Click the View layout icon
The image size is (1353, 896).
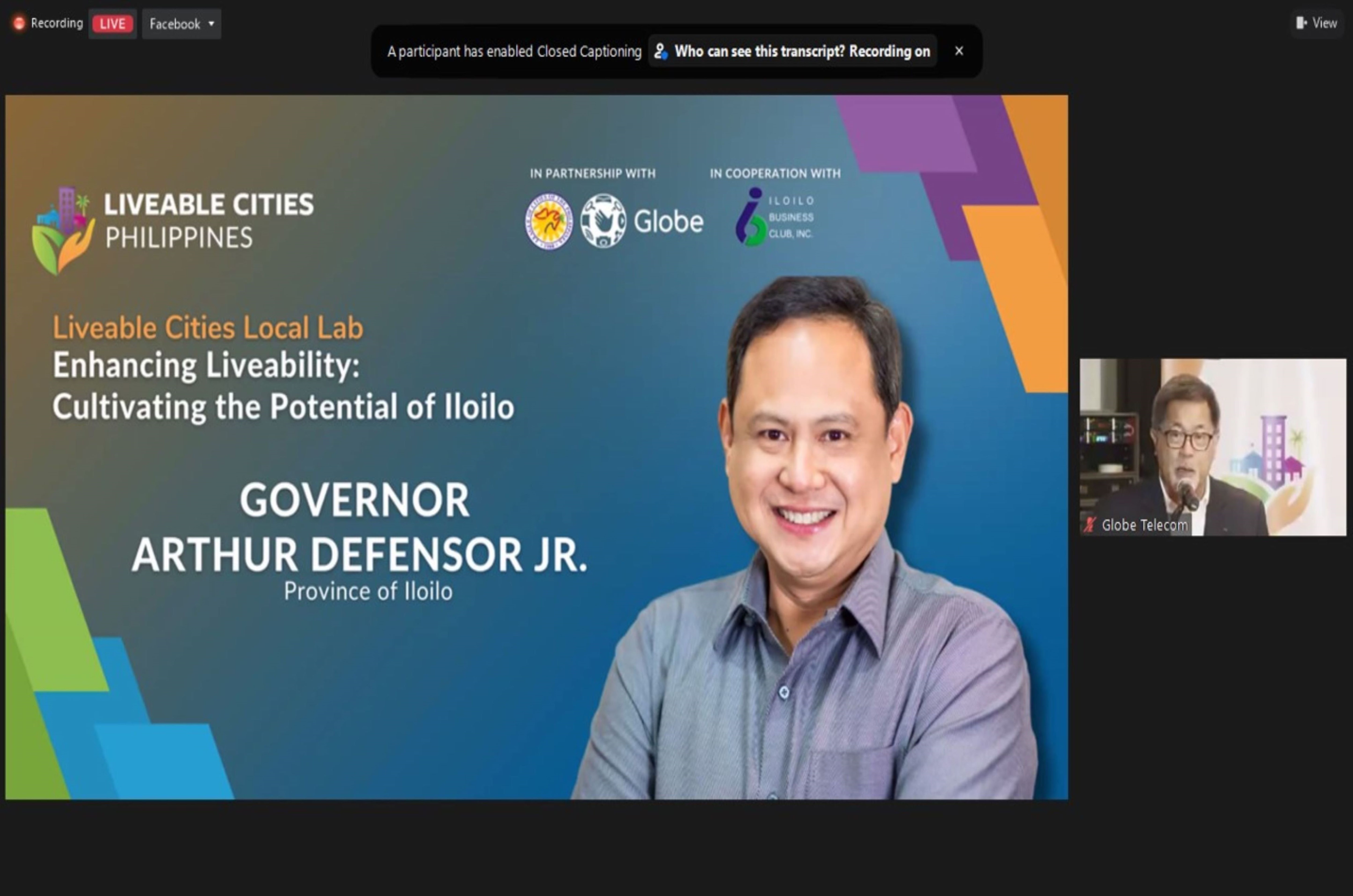point(1301,23)
